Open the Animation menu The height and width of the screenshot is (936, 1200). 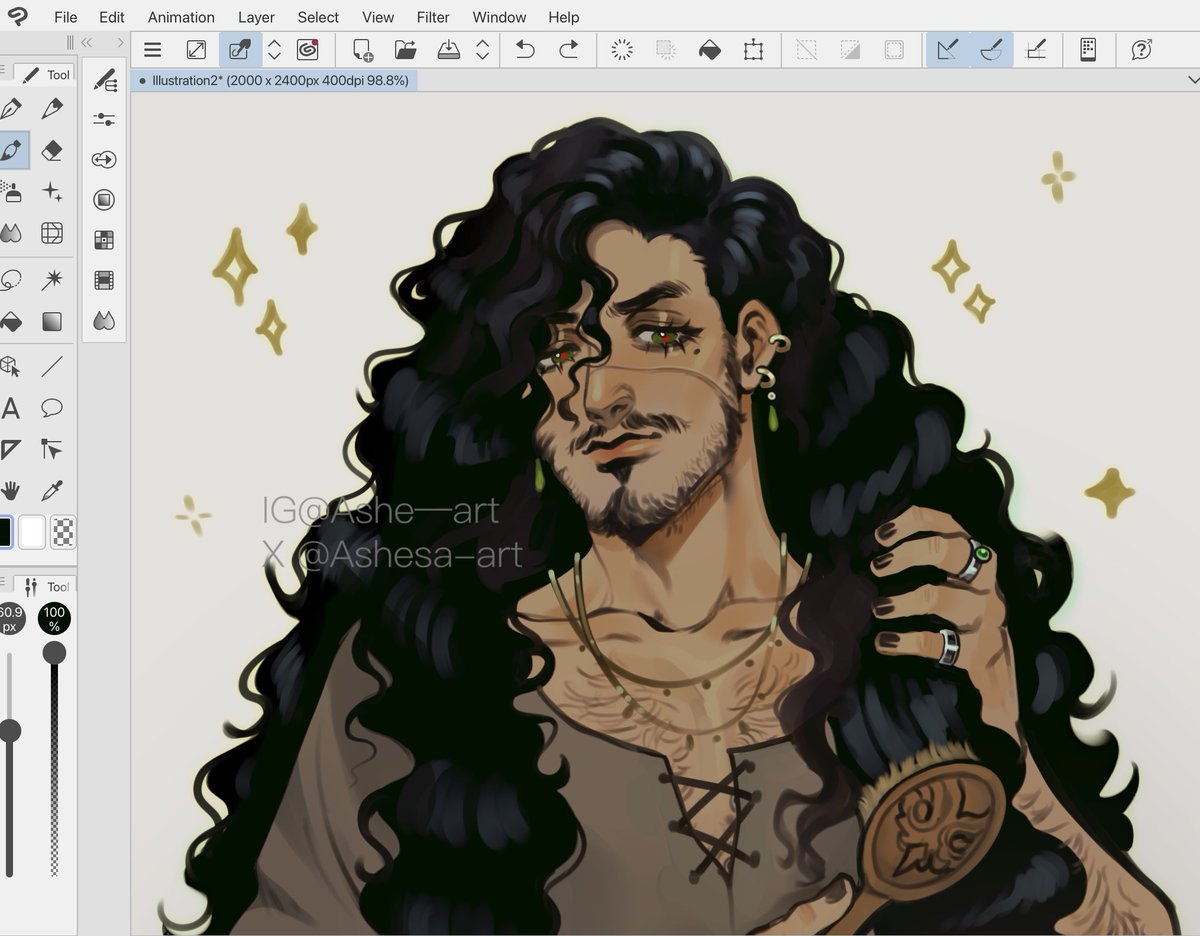point(181,17)
